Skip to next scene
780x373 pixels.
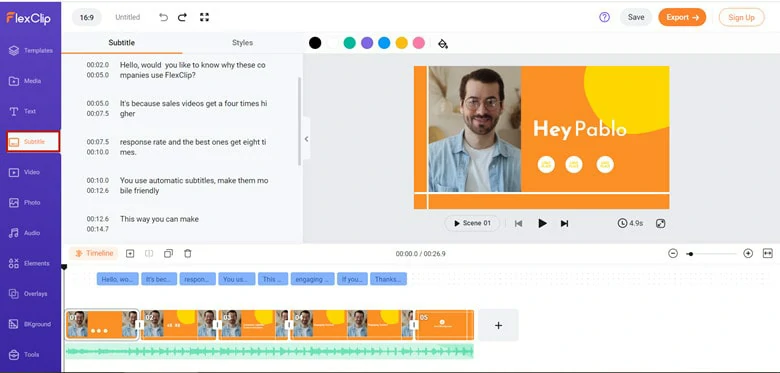pyautogui.click(x=564, y=223)
